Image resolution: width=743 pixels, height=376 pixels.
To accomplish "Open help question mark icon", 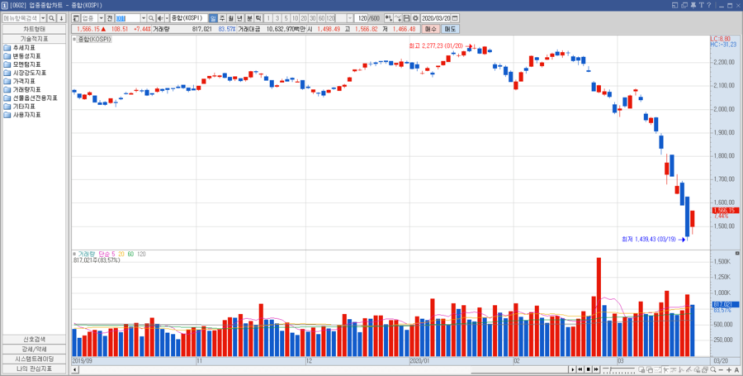I will coord(709,5).
